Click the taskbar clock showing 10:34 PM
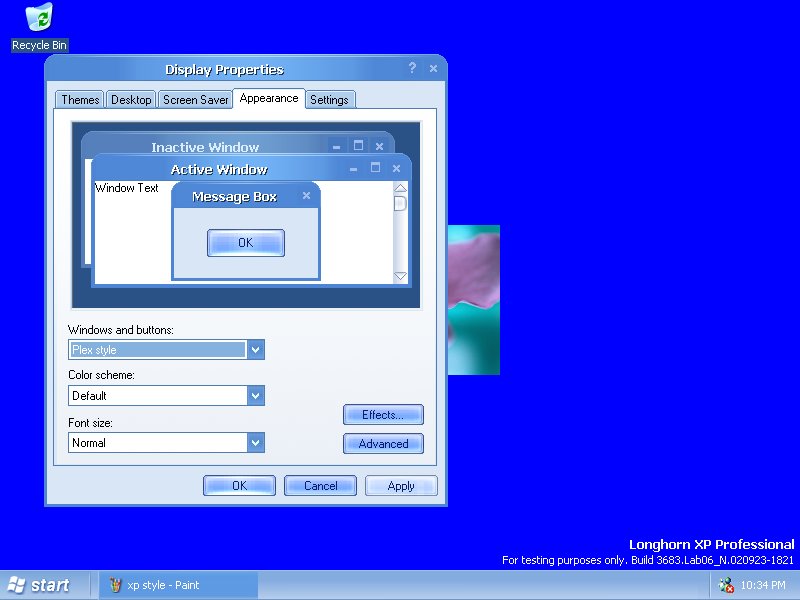This screenshot has height=600, width=800. tap(763, 585)
